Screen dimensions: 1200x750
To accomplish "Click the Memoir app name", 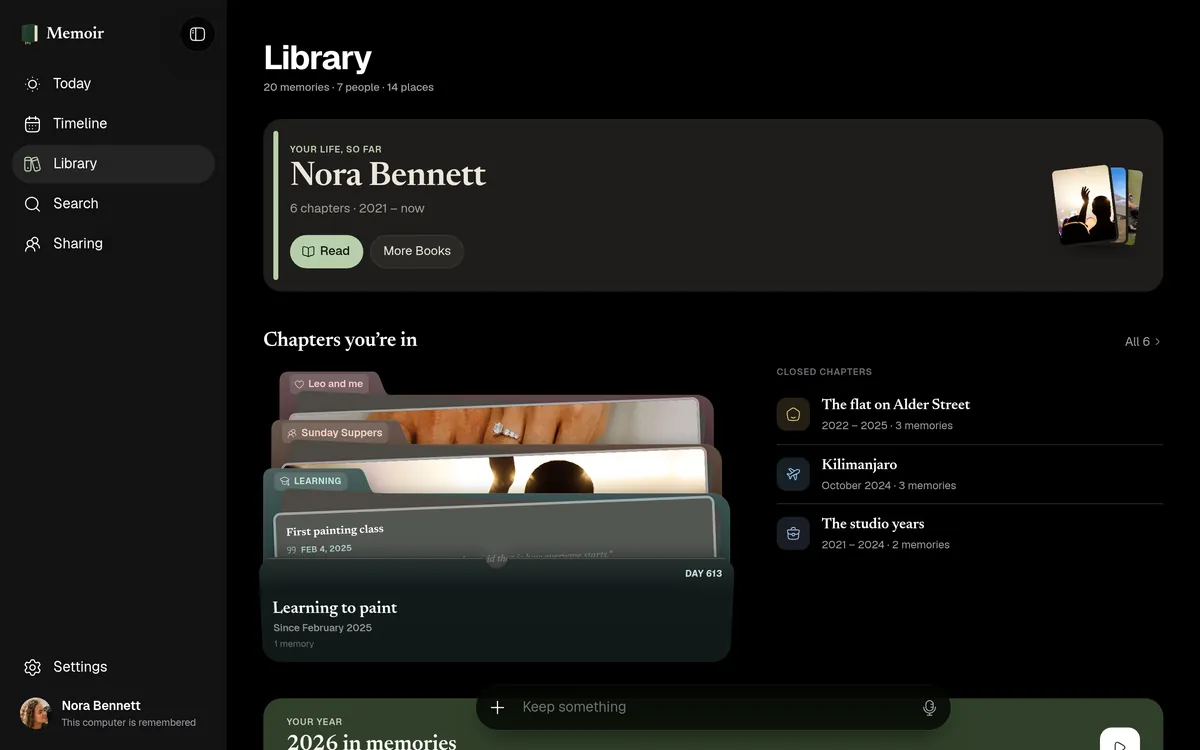I will coord(75,33).
